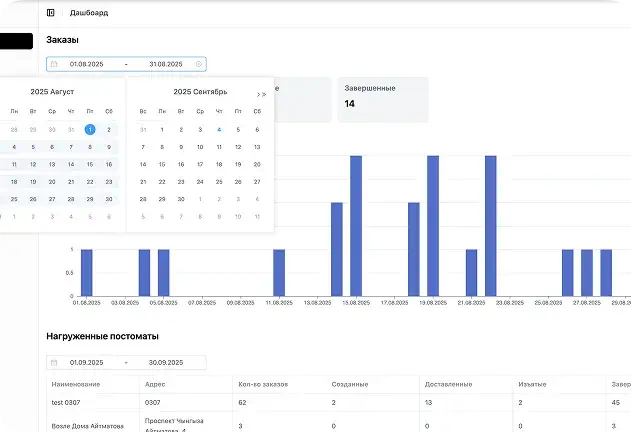The width and height of the screenshot is (631, 432).
Task: Open start date 01.09.2025 picker
Action: tap(87, 363)
